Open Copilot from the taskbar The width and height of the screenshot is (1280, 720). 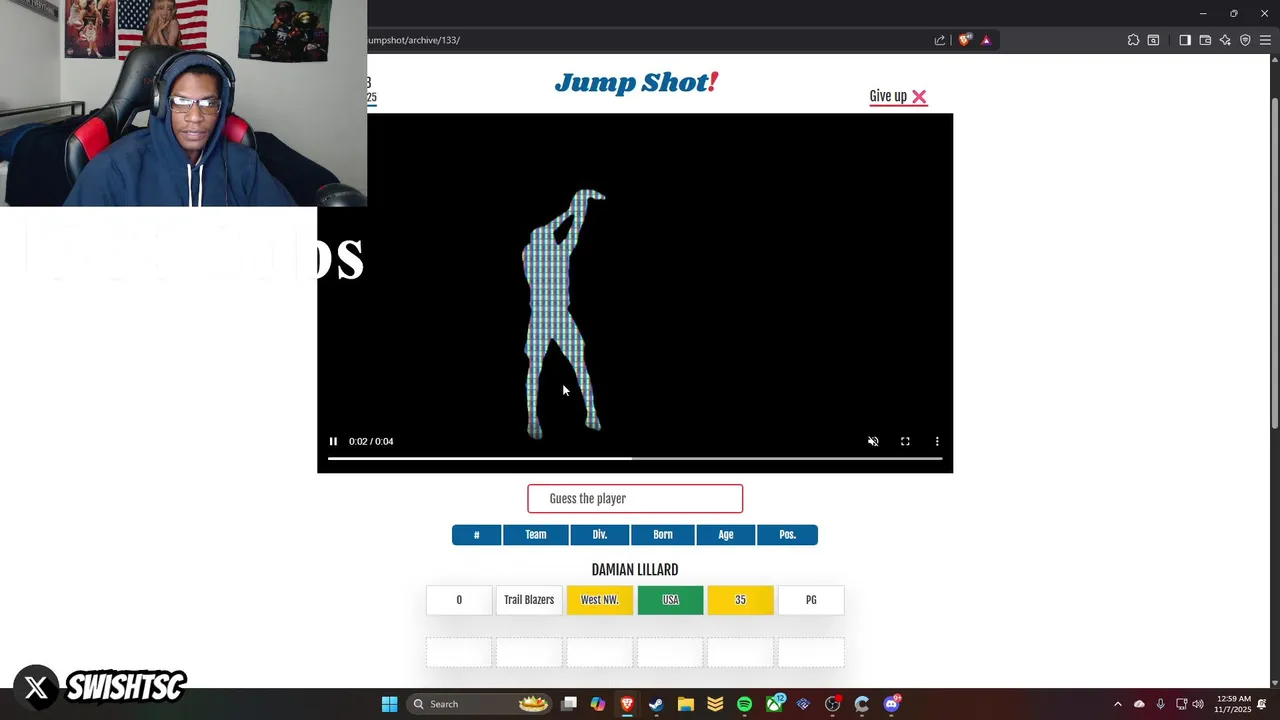(x=598, y=704)
